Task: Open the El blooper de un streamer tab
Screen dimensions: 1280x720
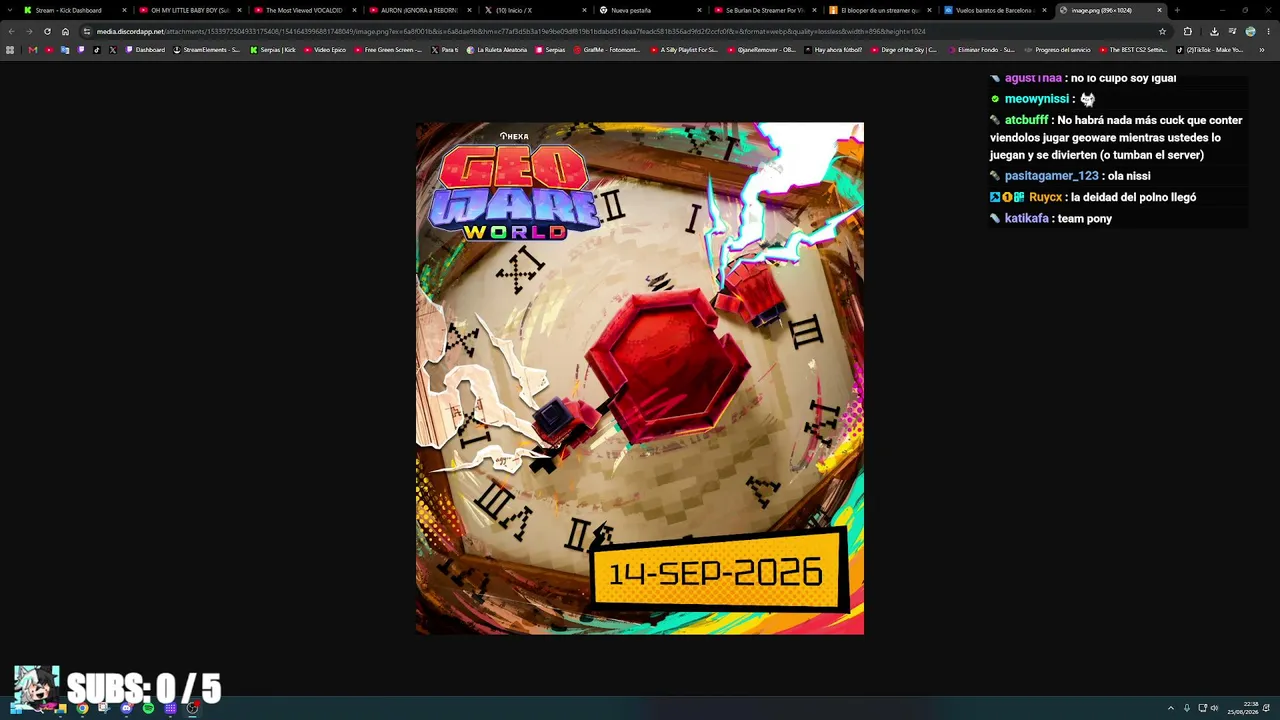Action: (880, 10)
